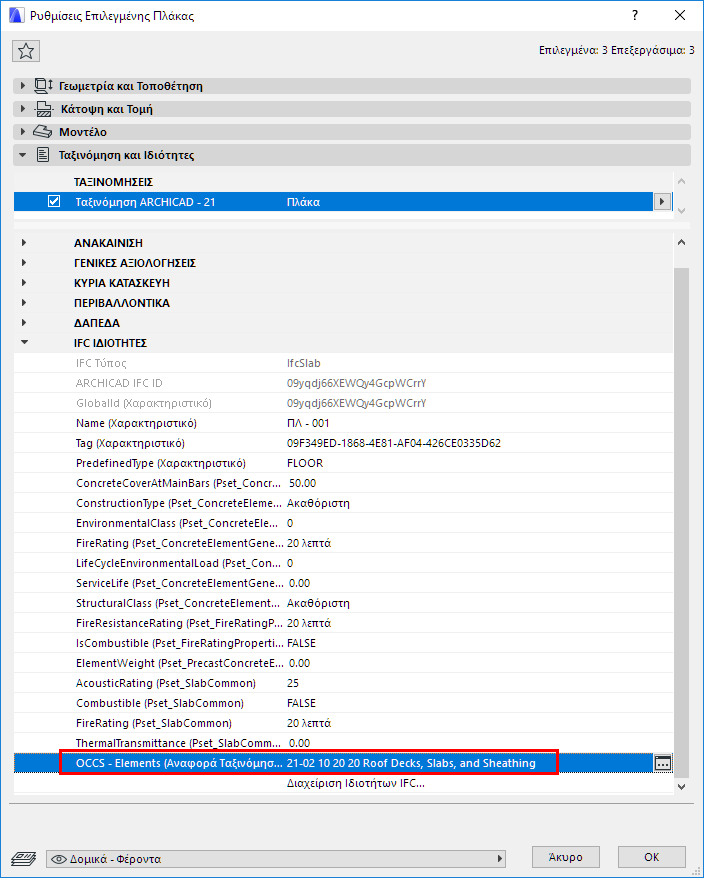Click the Tag GUID value
Viewport: 704px width, 878px height.
pyautogui.click(x=394, y=443)
